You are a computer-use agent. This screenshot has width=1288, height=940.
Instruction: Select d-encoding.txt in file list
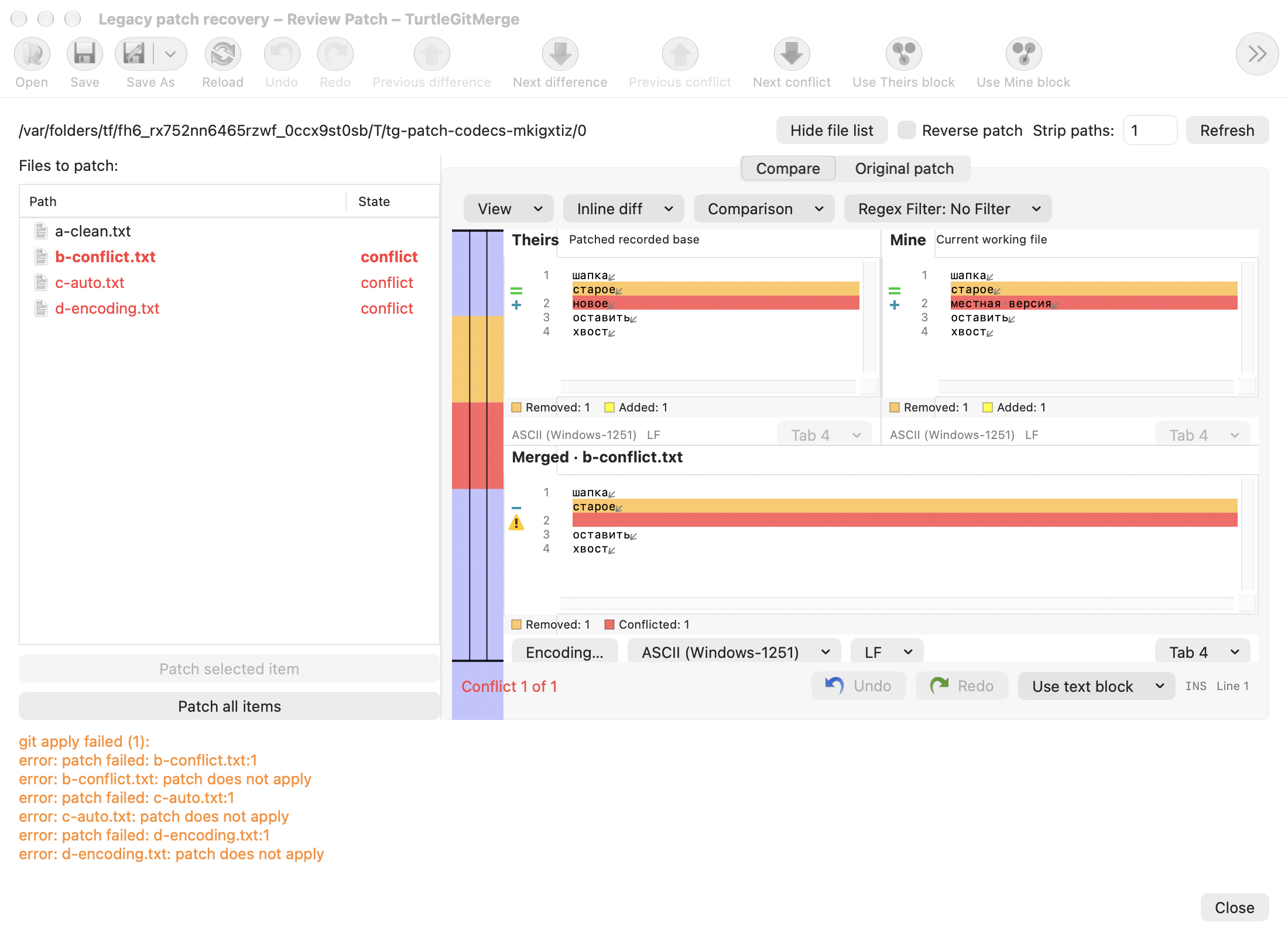click(229, 308)
